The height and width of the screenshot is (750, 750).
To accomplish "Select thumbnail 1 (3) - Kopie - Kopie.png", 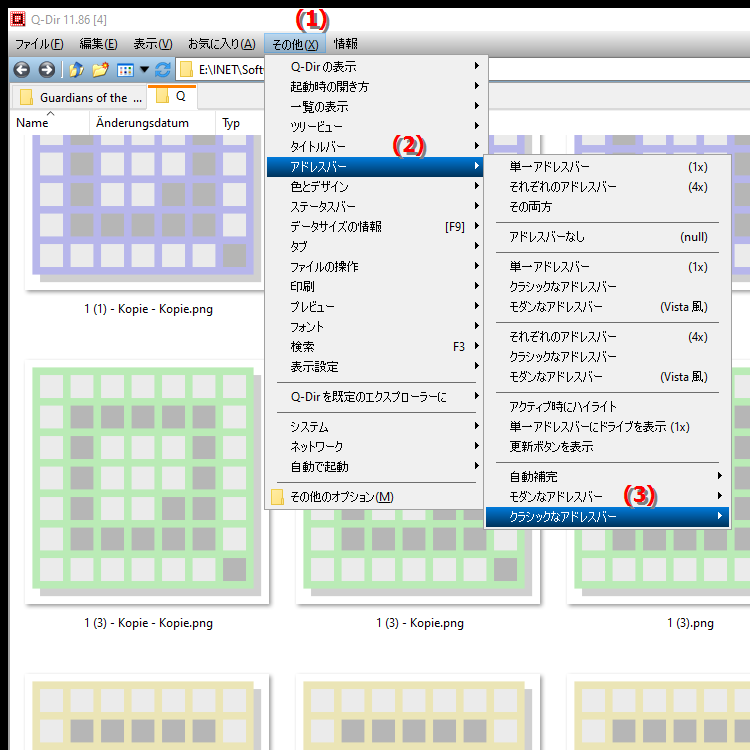I will [x=146, y=482].
